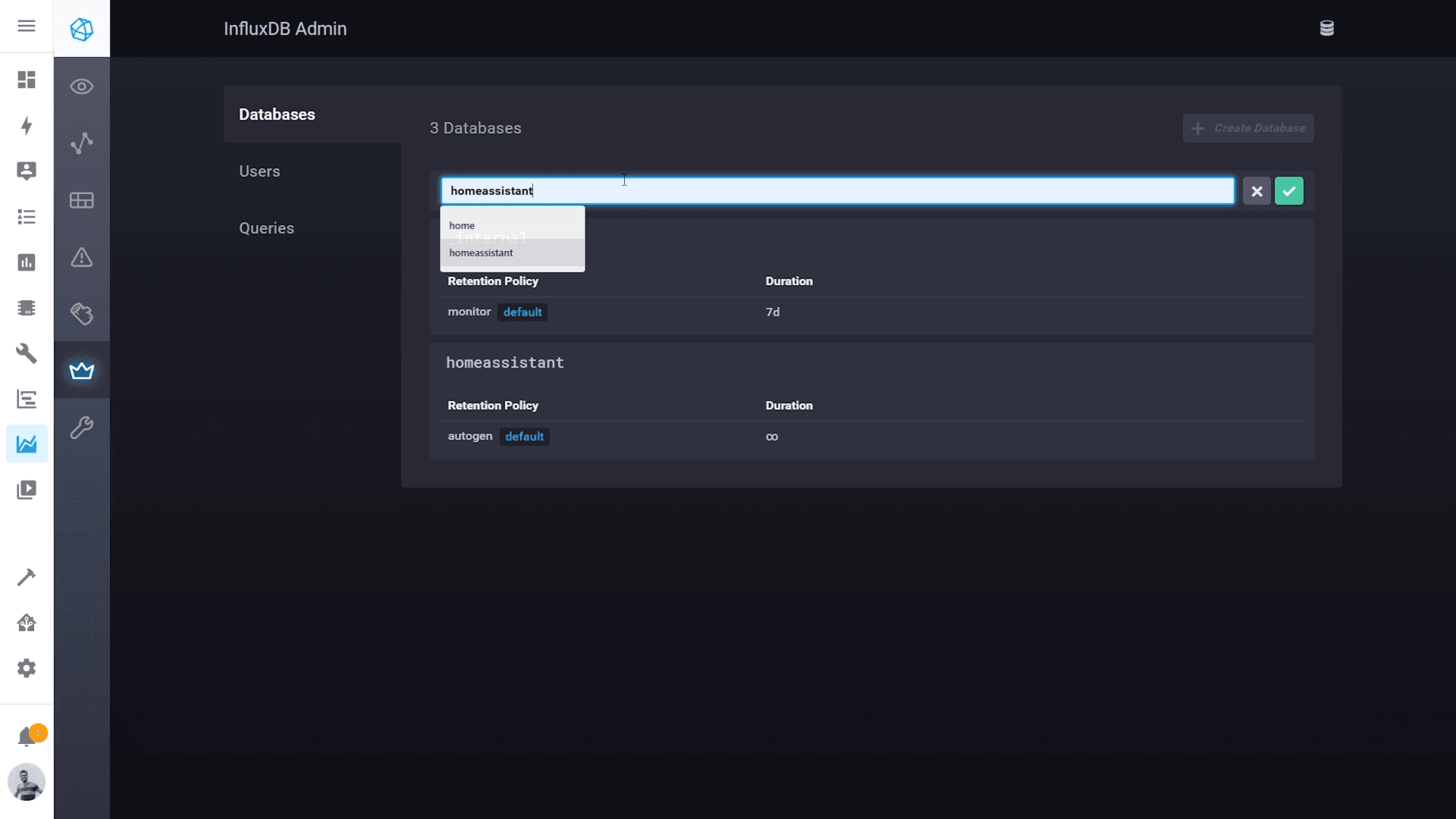Switch to the Users tab

point(259,171)
